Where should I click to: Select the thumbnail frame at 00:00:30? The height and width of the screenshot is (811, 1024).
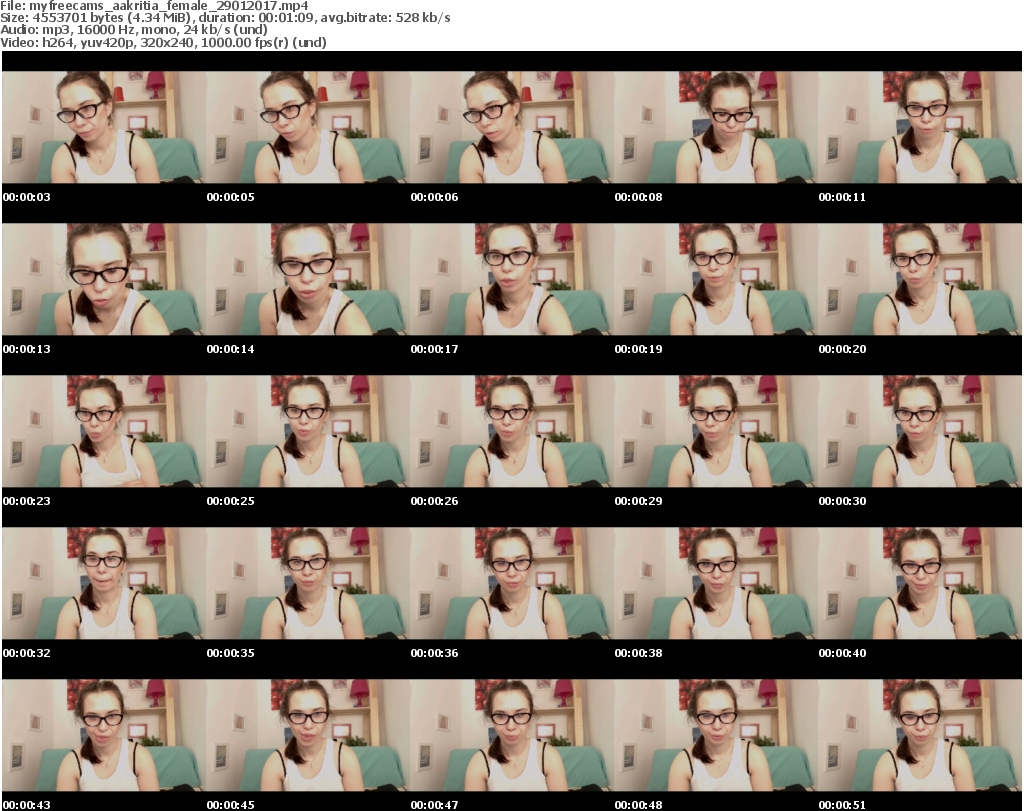[920, 432]
